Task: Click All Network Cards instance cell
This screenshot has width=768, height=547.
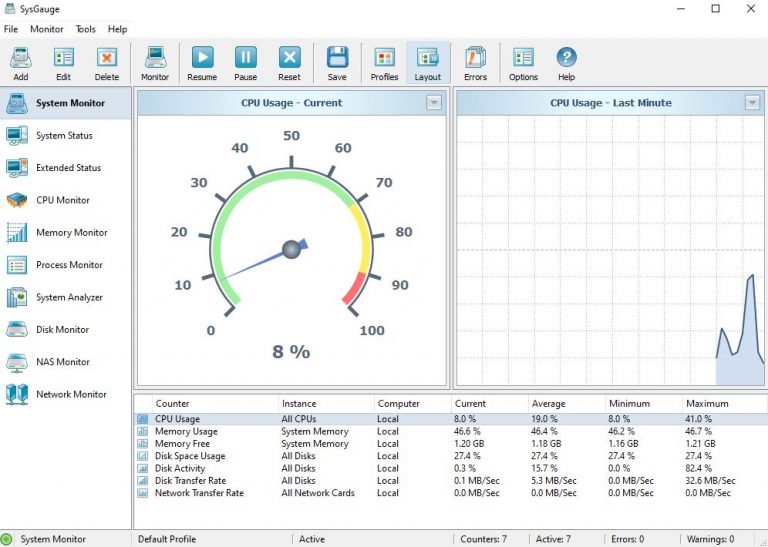Action: tap(318, 493)
